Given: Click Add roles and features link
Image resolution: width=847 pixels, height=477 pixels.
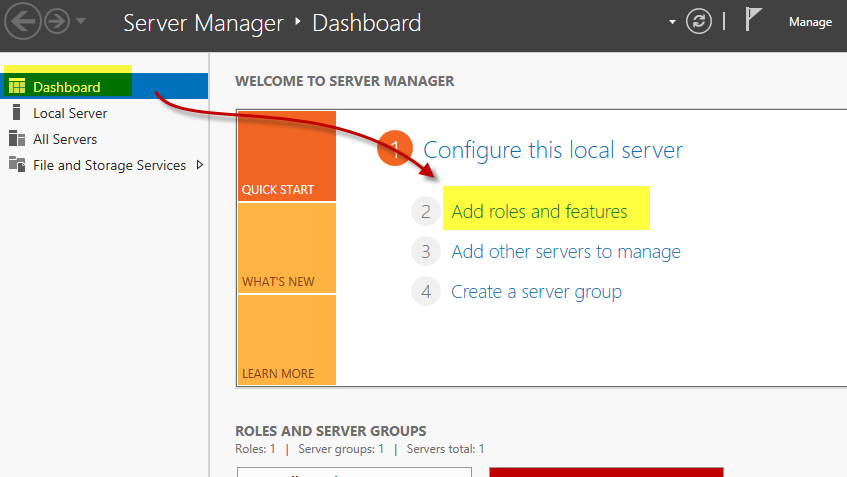Looking at the screenshot, I should (x=539, y=211).
